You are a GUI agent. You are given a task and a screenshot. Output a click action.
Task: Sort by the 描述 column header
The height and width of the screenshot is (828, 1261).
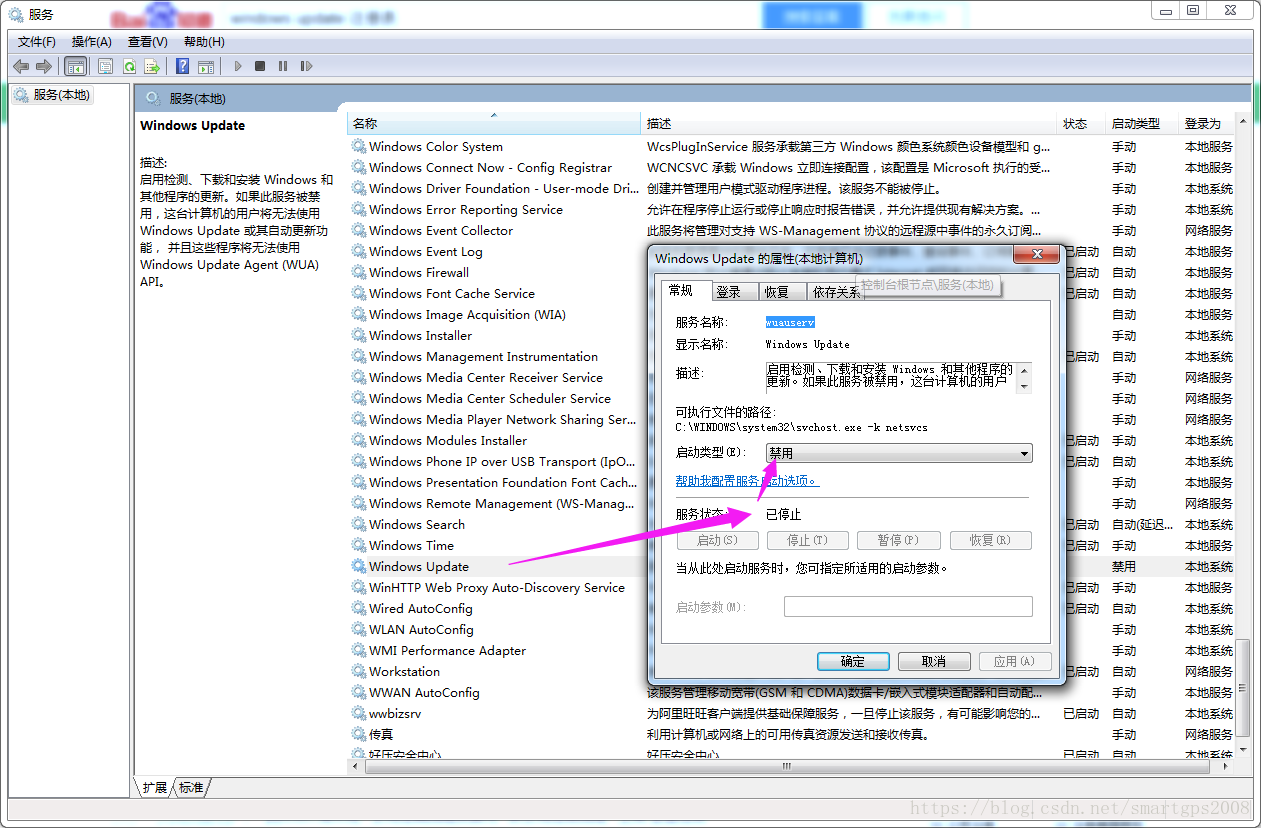849,123
